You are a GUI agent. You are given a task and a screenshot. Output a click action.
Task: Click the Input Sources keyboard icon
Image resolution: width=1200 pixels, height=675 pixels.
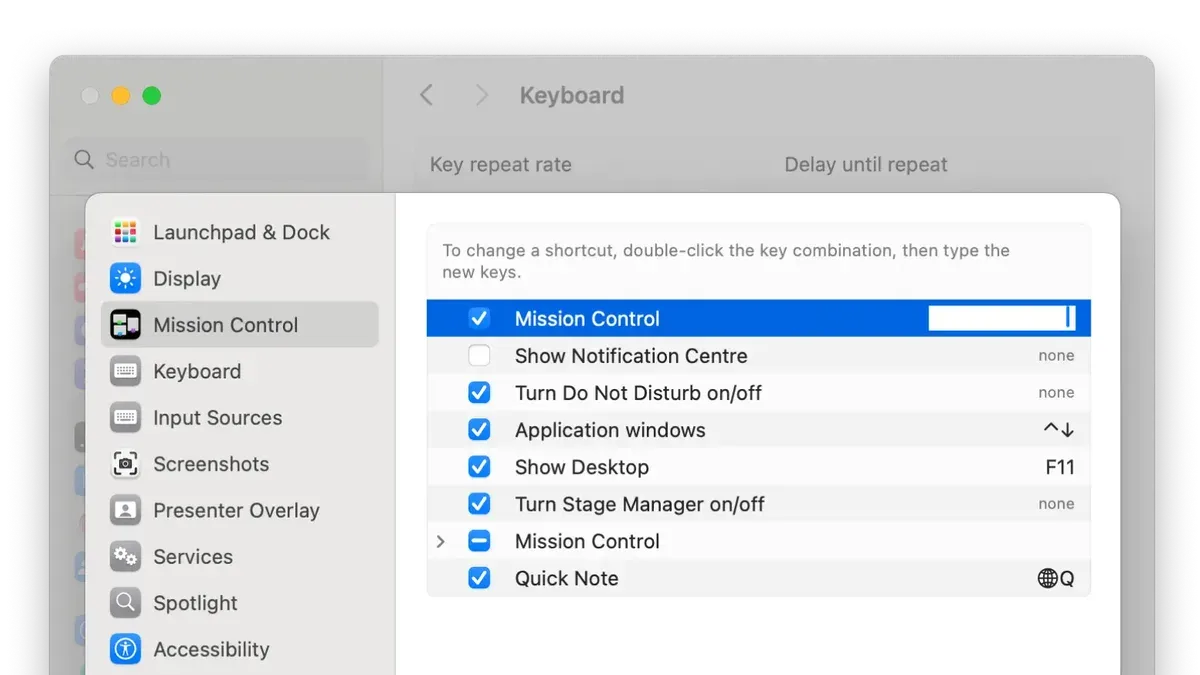click(x=125, y=417)
